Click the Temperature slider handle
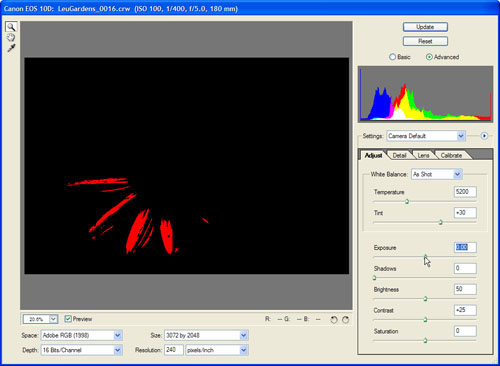This screenshot has width=500, height=366. click(x=407, y=202)
